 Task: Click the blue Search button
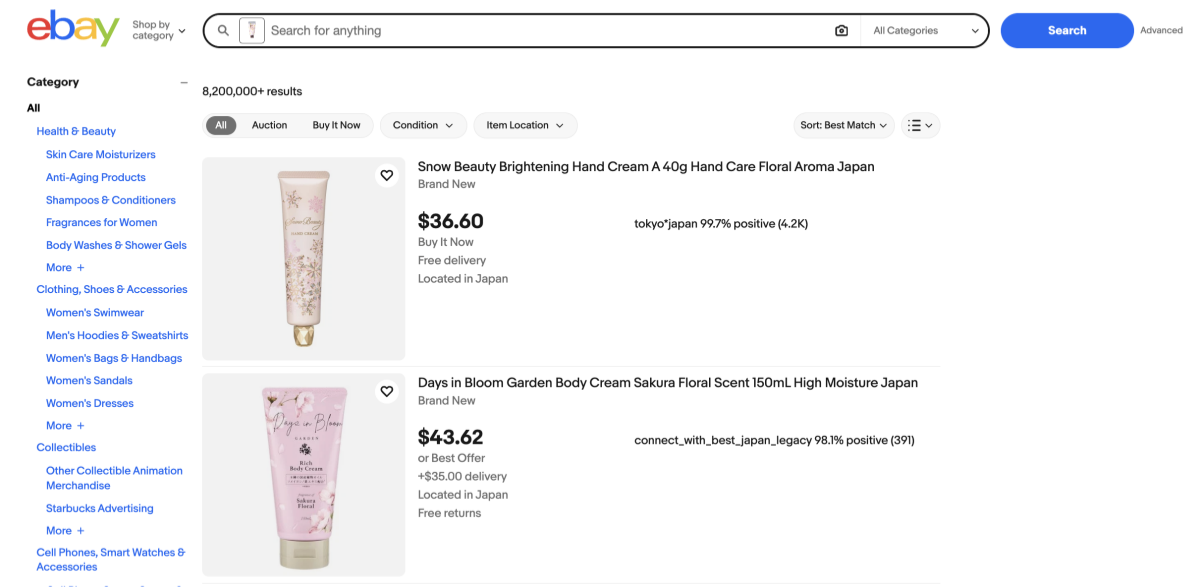[1067, 31]
